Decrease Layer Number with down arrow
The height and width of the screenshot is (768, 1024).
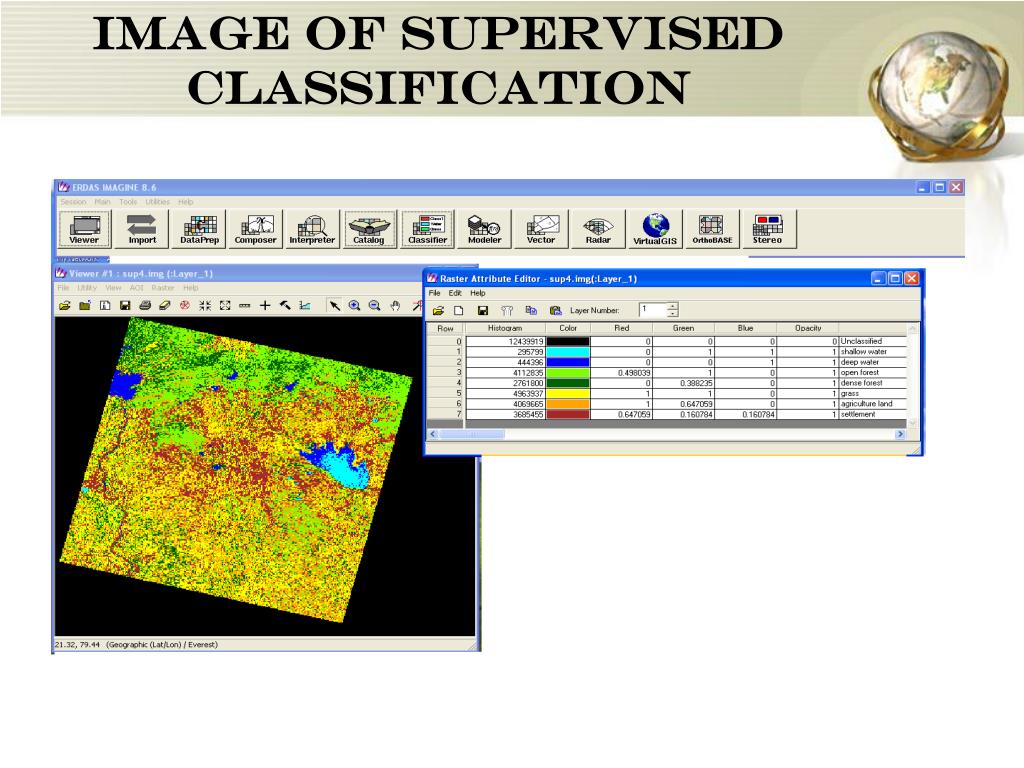point(673,313)
